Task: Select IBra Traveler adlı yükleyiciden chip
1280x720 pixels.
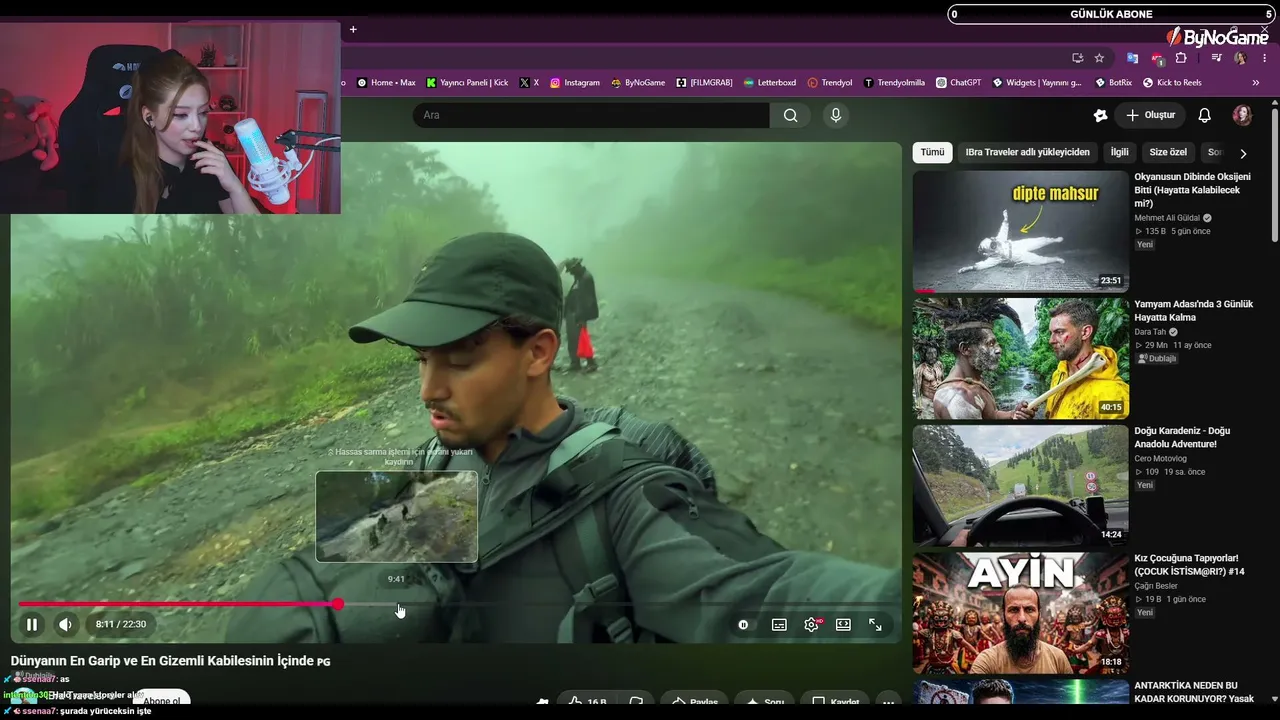Action: coord(1027,153)
